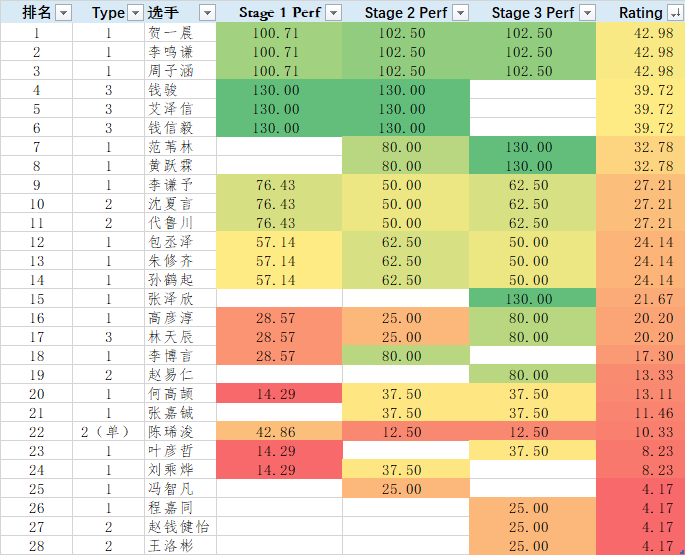Select the Rating header cell
This screenshot has width=685, height=555.
click(634, 12)
